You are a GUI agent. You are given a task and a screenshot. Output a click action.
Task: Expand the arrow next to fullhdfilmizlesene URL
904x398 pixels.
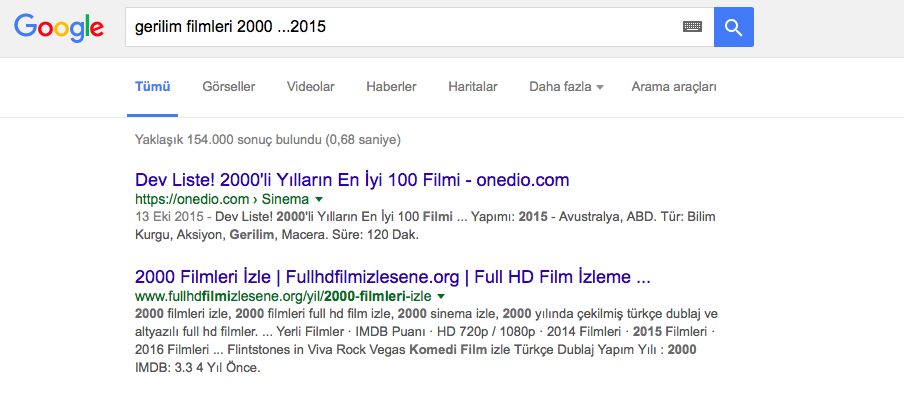point(441,296)
